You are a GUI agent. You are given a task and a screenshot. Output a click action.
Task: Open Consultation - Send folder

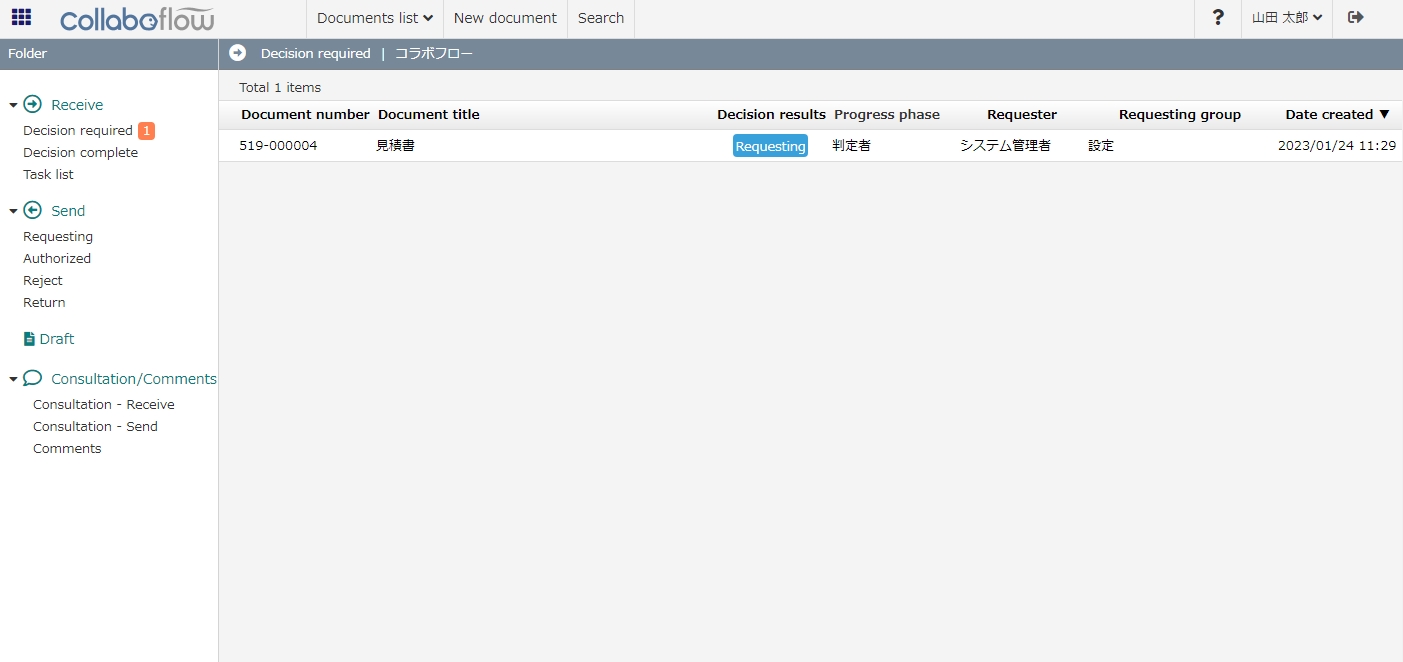click(x=95, y=427)
